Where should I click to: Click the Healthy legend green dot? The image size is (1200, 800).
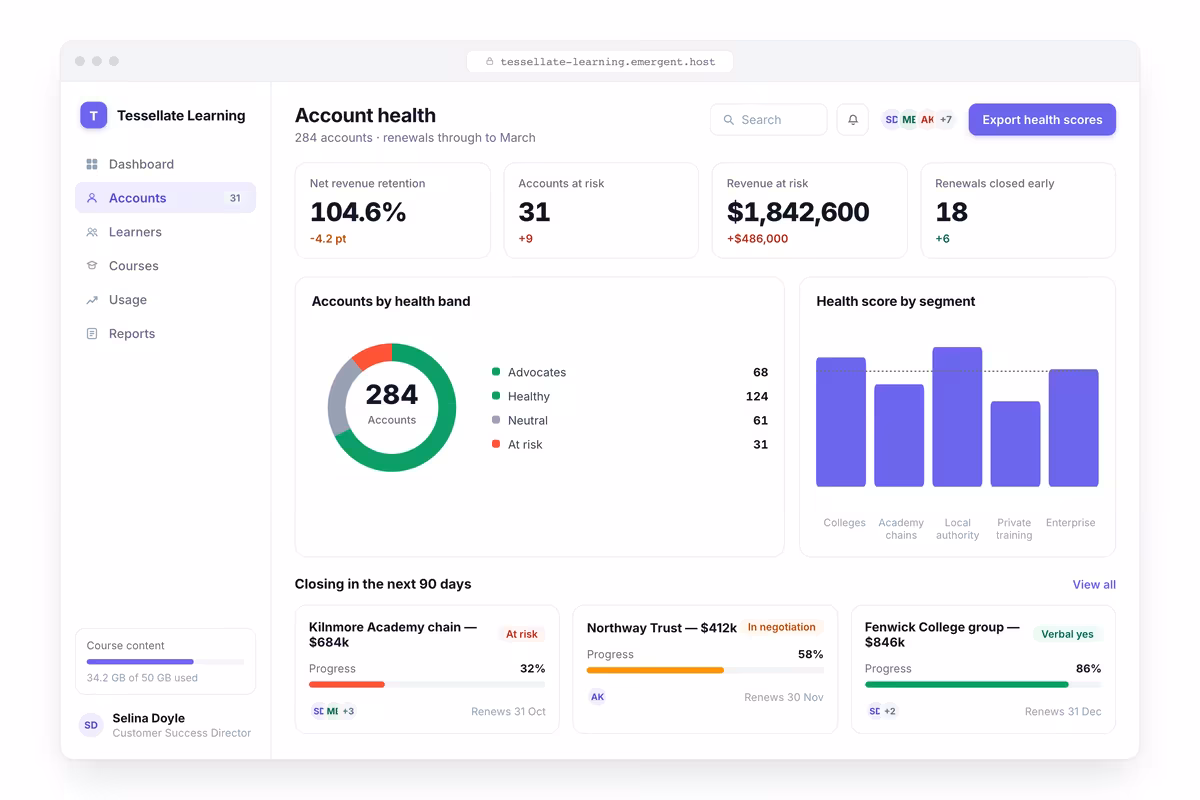tap(496, 396)
